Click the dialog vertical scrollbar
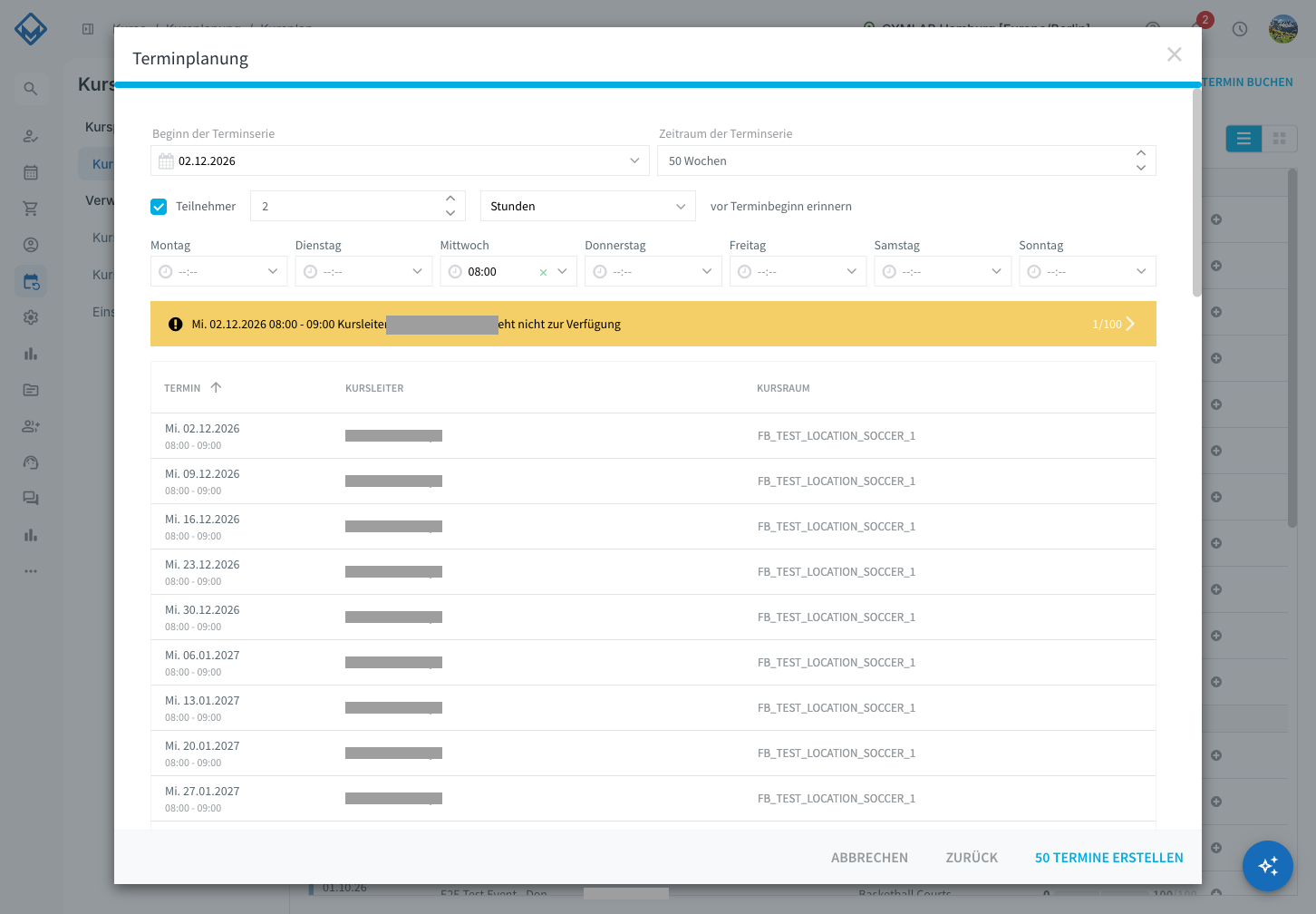This screenshot has width=1316, height=914. [1196, 192]
